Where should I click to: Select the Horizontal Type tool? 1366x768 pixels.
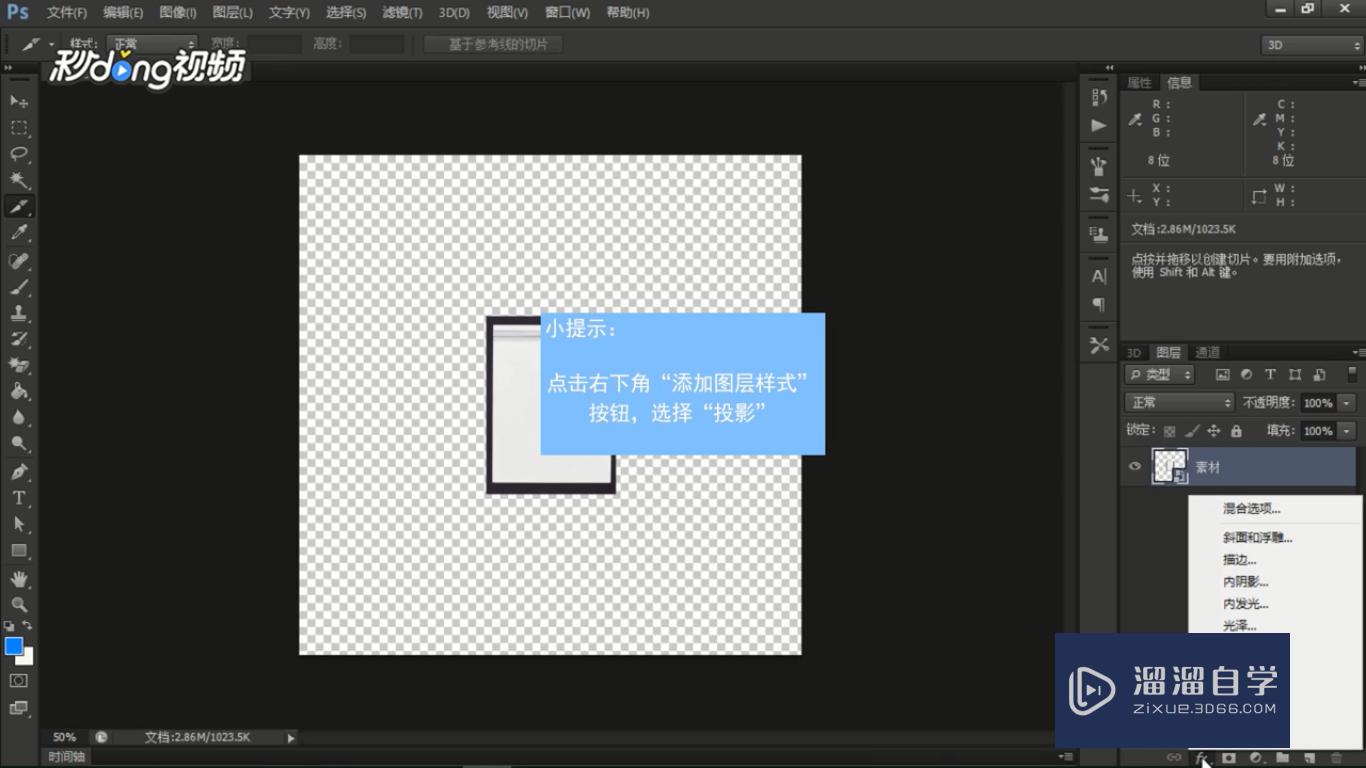click(x=19, y=497)
